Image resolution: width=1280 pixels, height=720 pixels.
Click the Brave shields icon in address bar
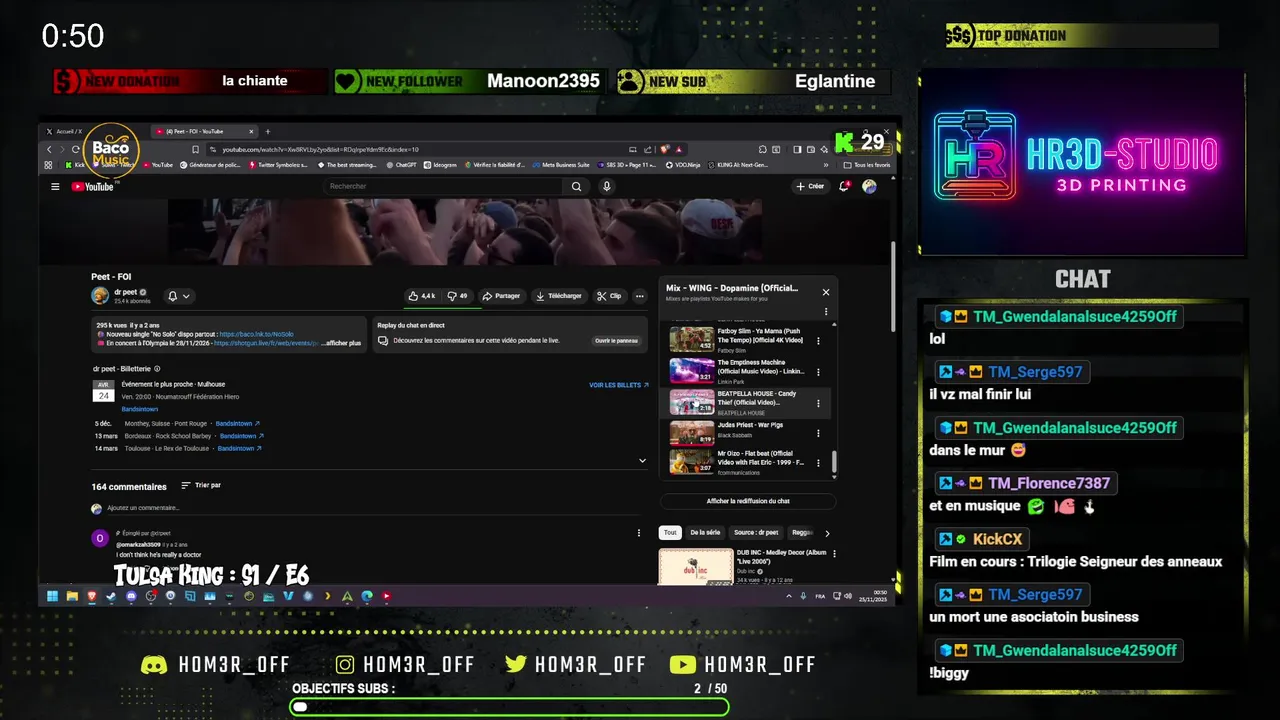click(664, 149)
